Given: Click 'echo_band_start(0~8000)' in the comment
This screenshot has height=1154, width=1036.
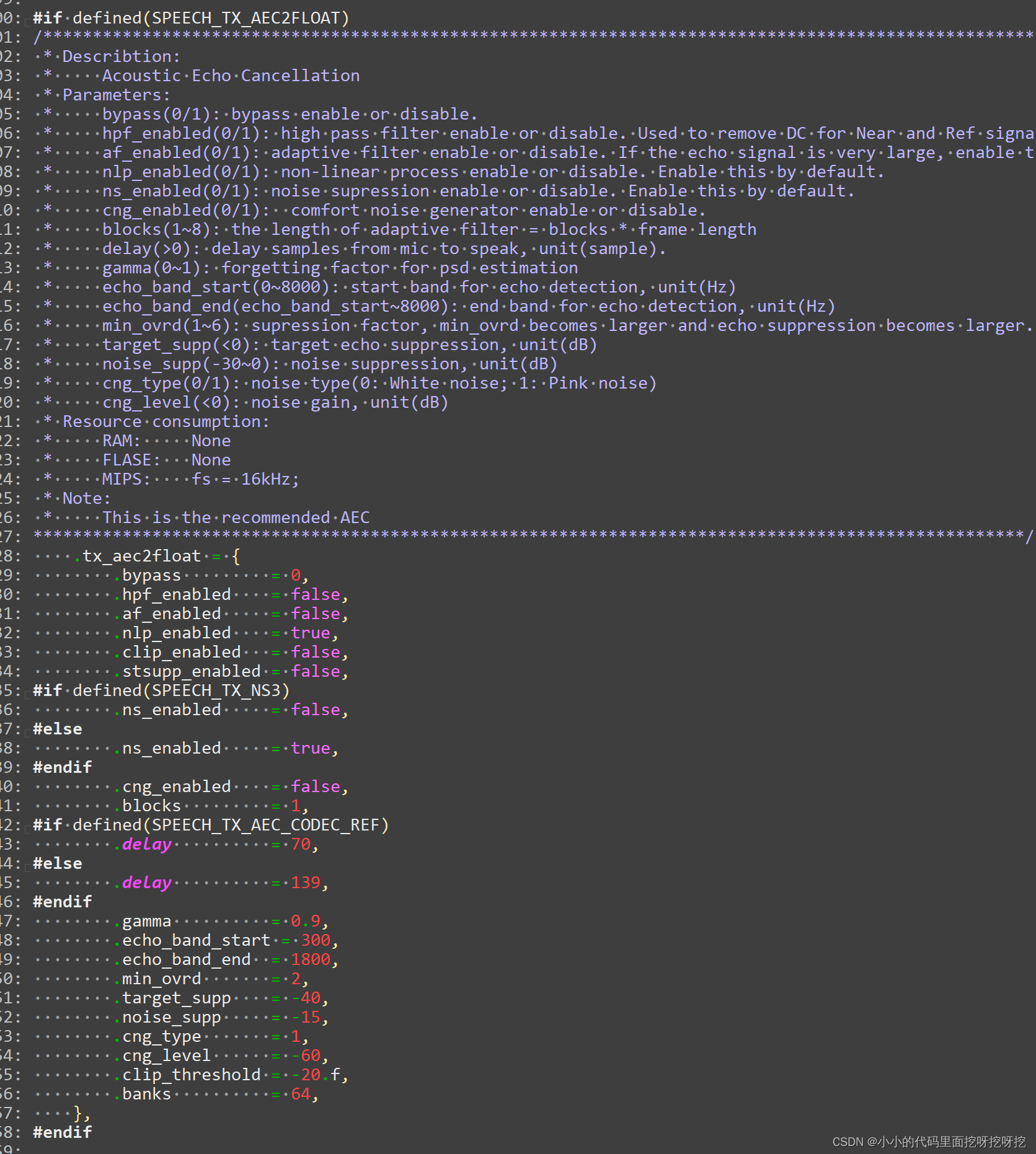Looking at the screenshot, I should (216, 287).
